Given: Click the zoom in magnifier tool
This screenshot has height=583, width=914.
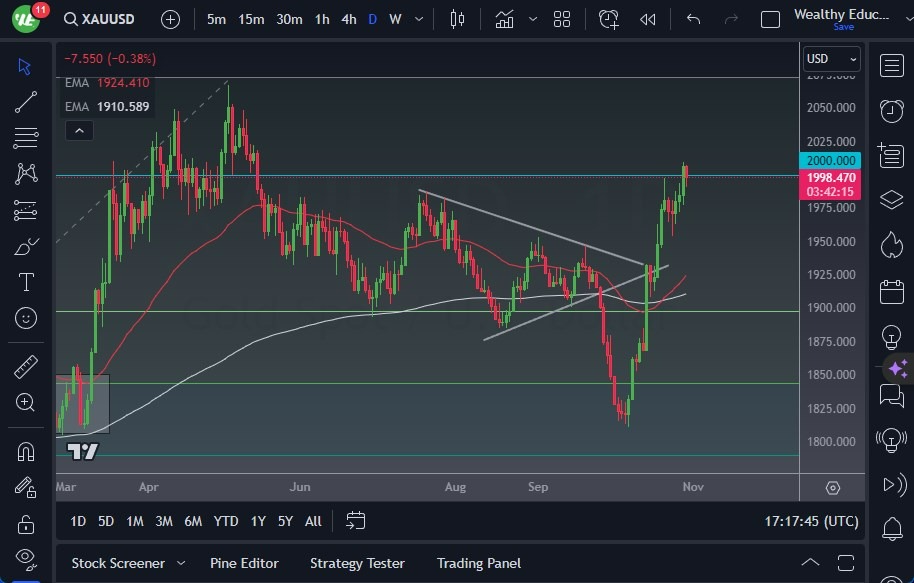Looking at the screenshot, I should [x=26, y=402].
